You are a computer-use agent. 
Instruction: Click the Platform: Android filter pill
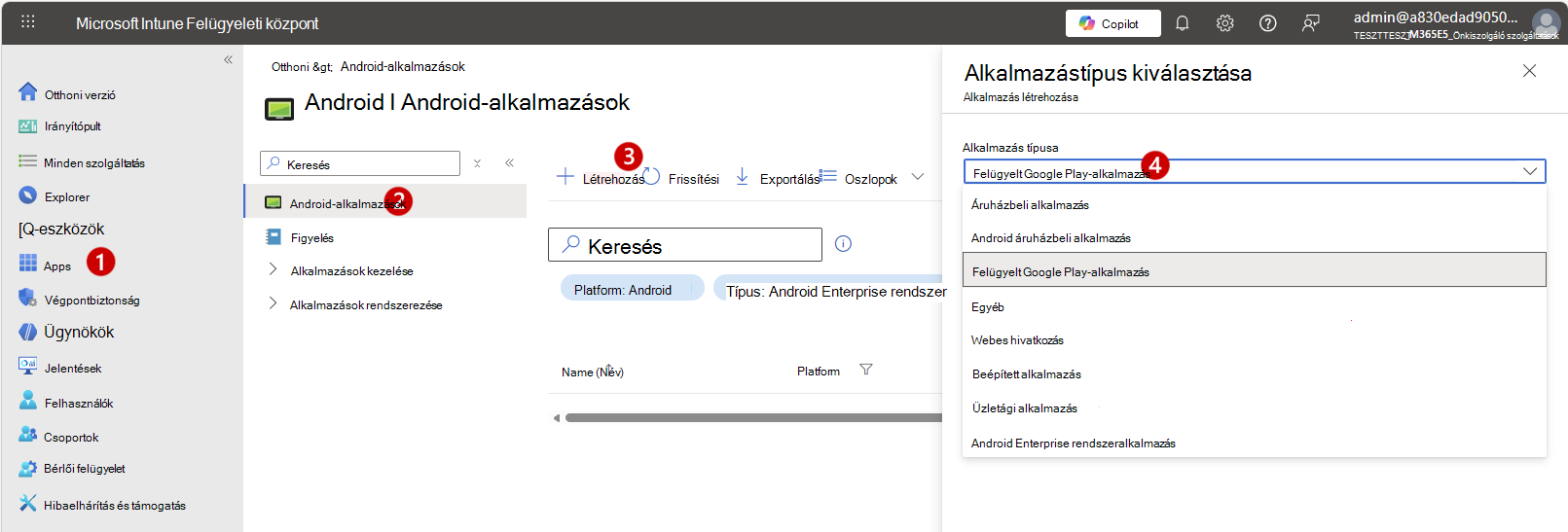[632, 290]
